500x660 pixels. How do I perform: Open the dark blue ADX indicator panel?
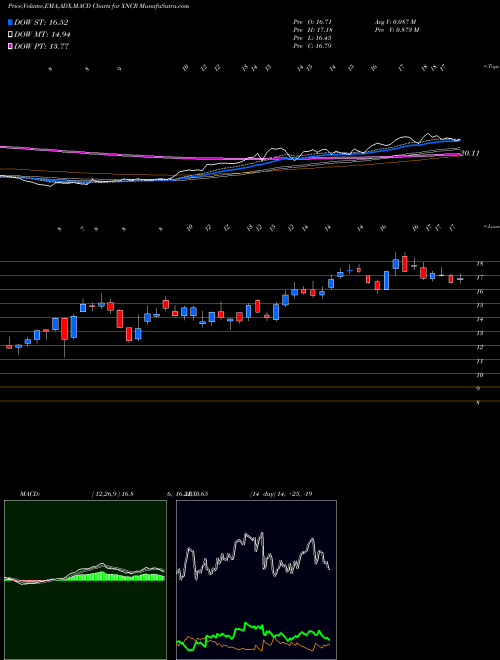[x=256, y=580]
